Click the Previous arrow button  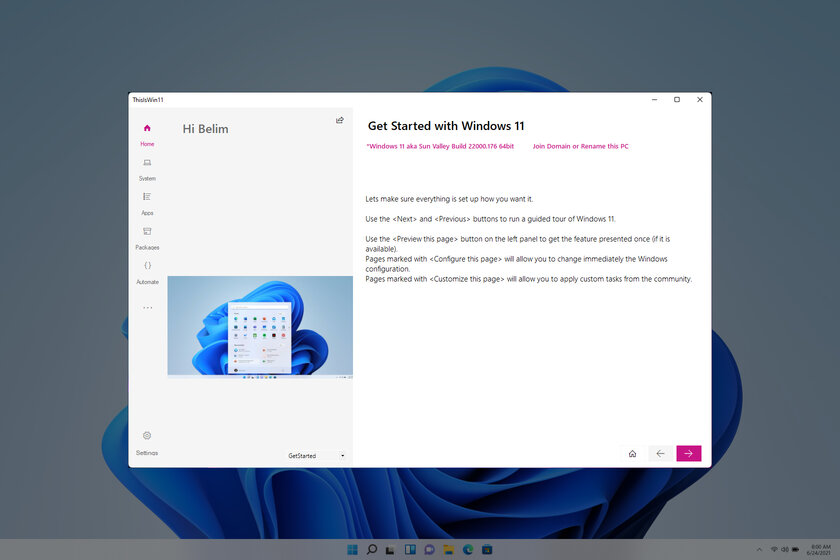(660, 453)
